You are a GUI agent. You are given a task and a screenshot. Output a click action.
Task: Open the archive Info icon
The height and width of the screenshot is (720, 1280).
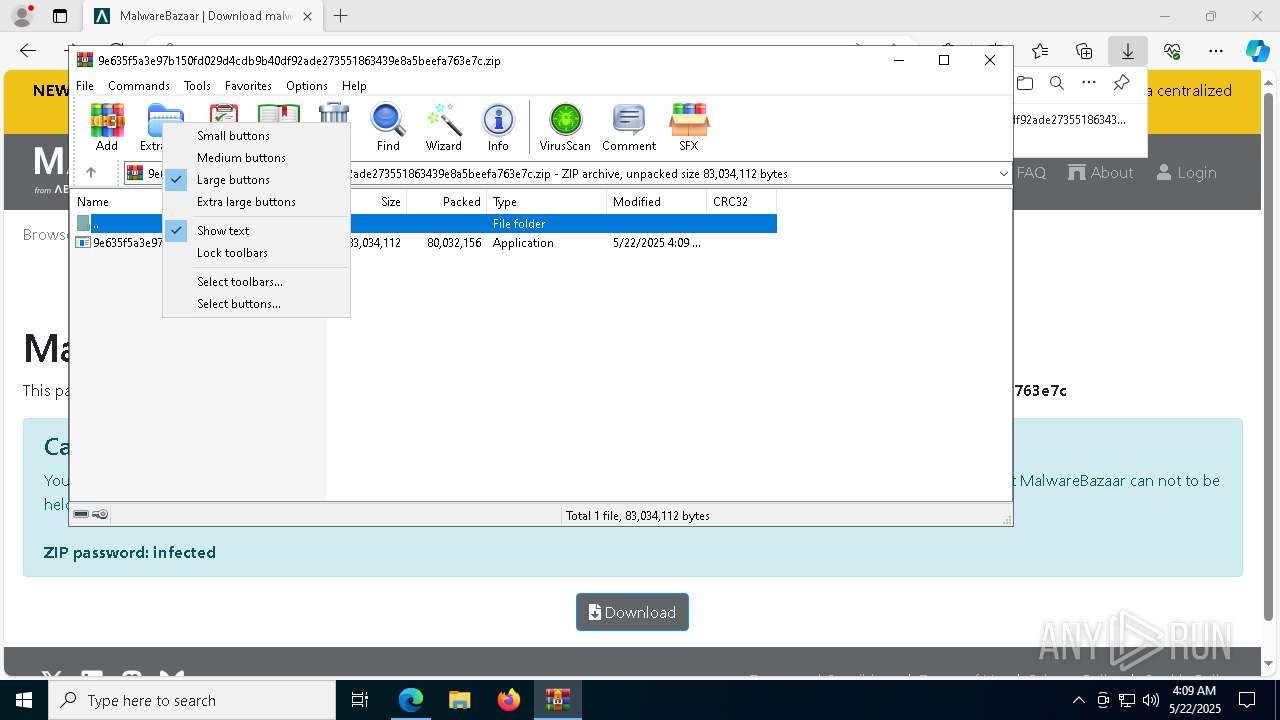pyautogui.click(x=498, y=127)
